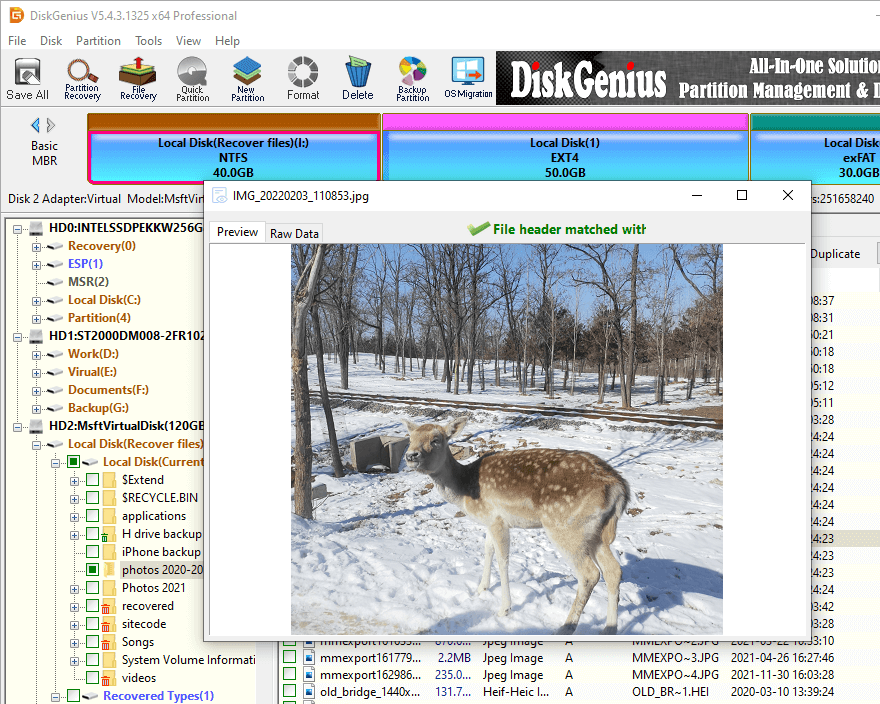
Task: Select the Quick Partition tool
Action: point(192,79)
